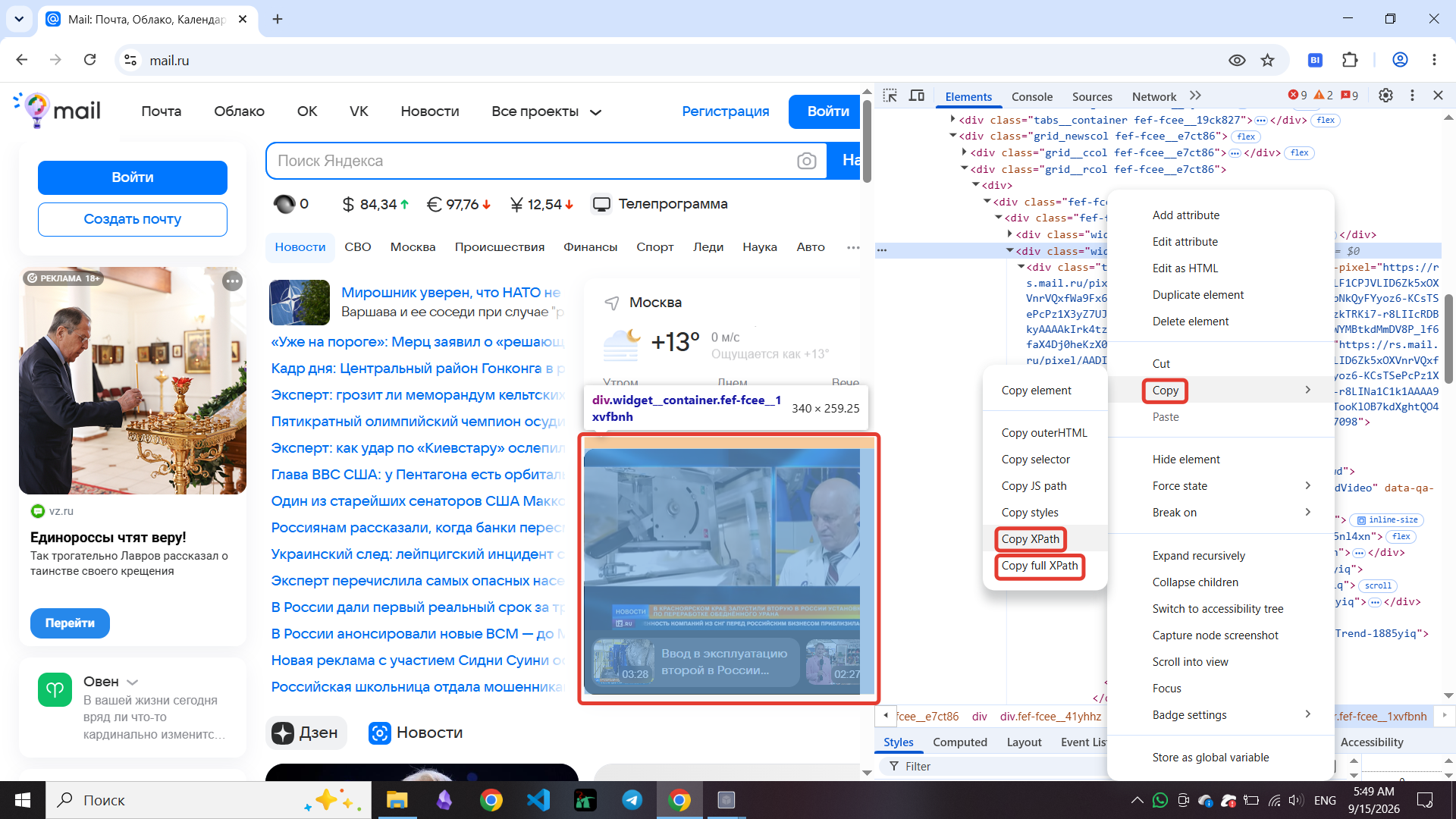This screenshot has width=1456, height=819.
Task: Open File Explorer from the taskbar
Action: click(x=397, y=800)
